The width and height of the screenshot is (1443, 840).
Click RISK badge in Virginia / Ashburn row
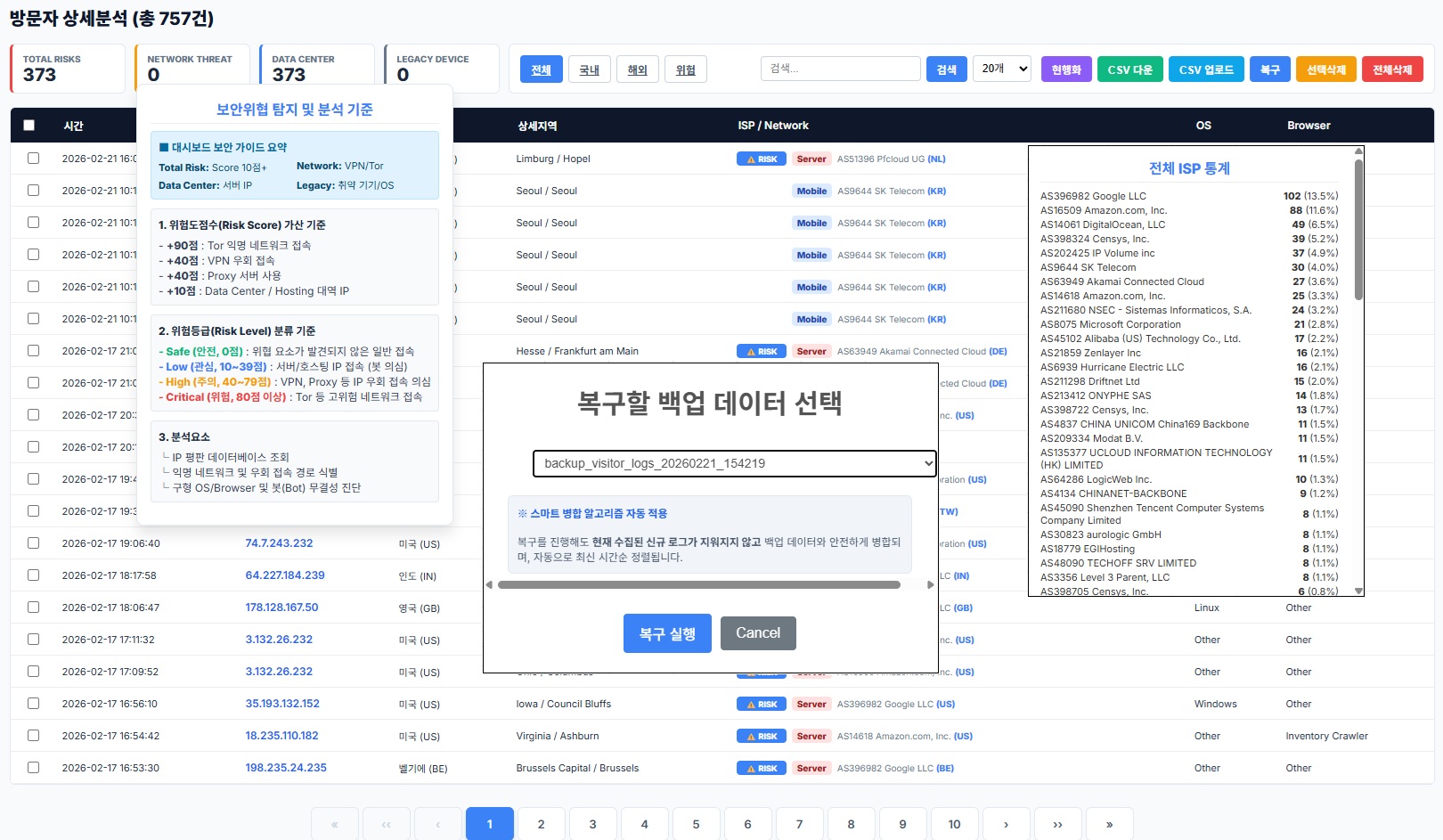pos(762,737)
